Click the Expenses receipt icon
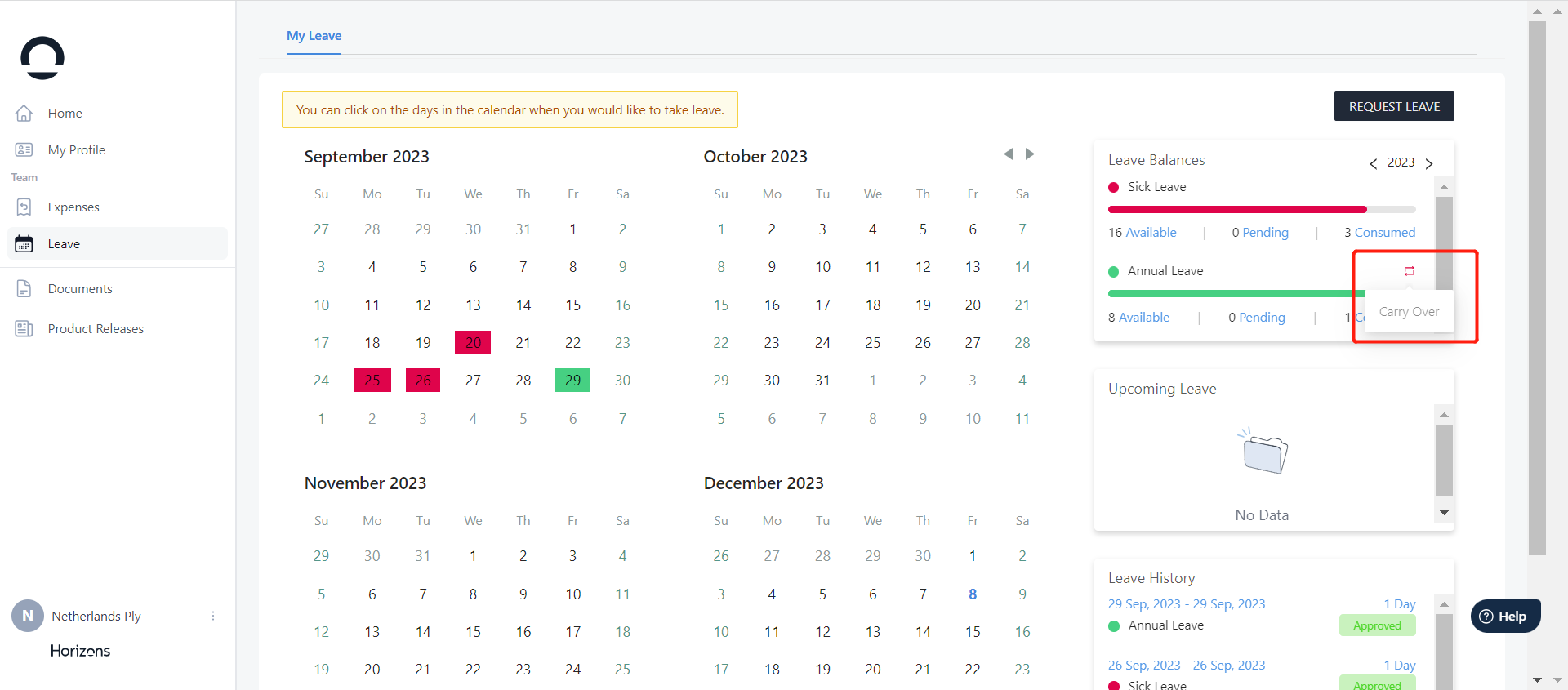The image size is (1568, 690). pyautogui.click(x=24, y=207)
